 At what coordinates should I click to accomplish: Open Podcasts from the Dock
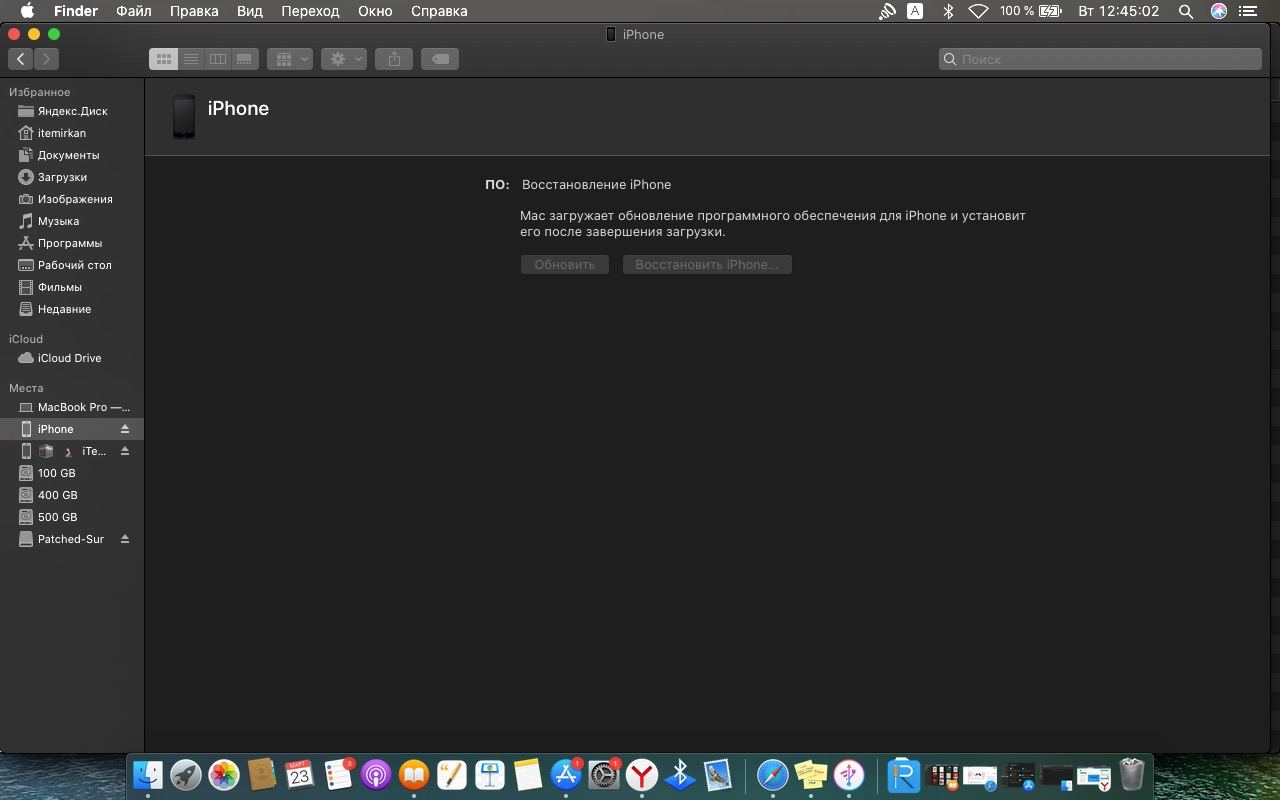[x=375, y=774]
